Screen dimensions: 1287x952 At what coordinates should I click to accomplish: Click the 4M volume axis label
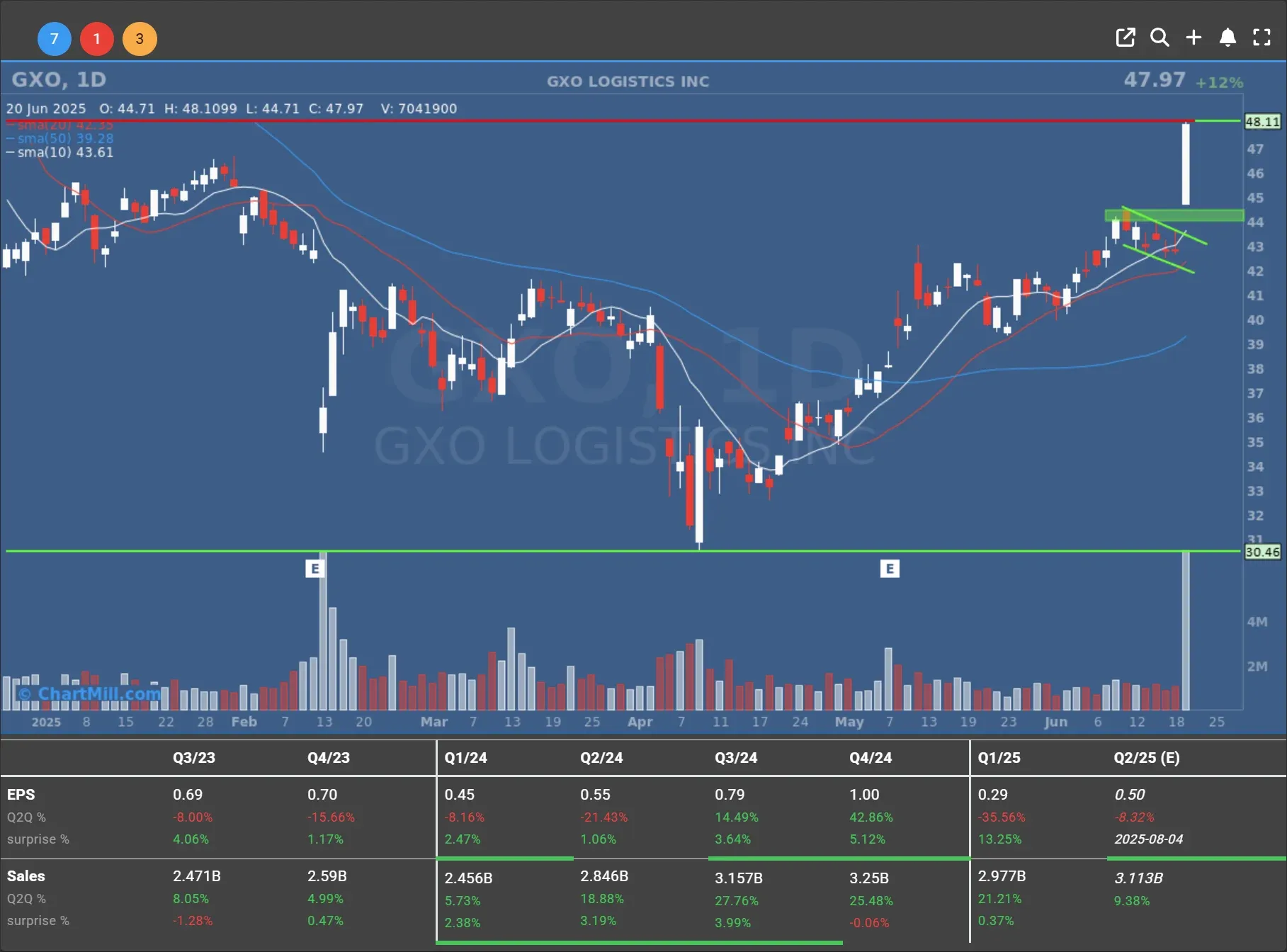[1257, 622]
